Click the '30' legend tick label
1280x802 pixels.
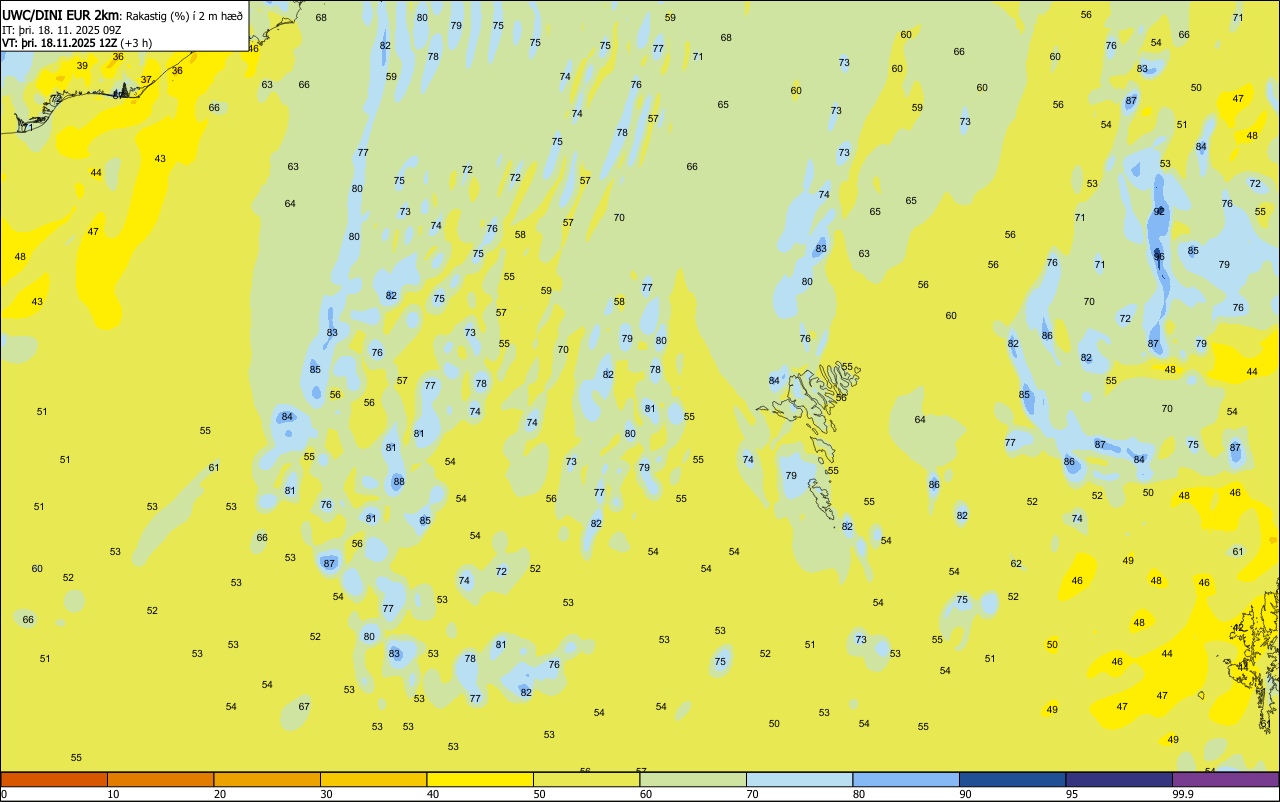click(x=327, y=794)
